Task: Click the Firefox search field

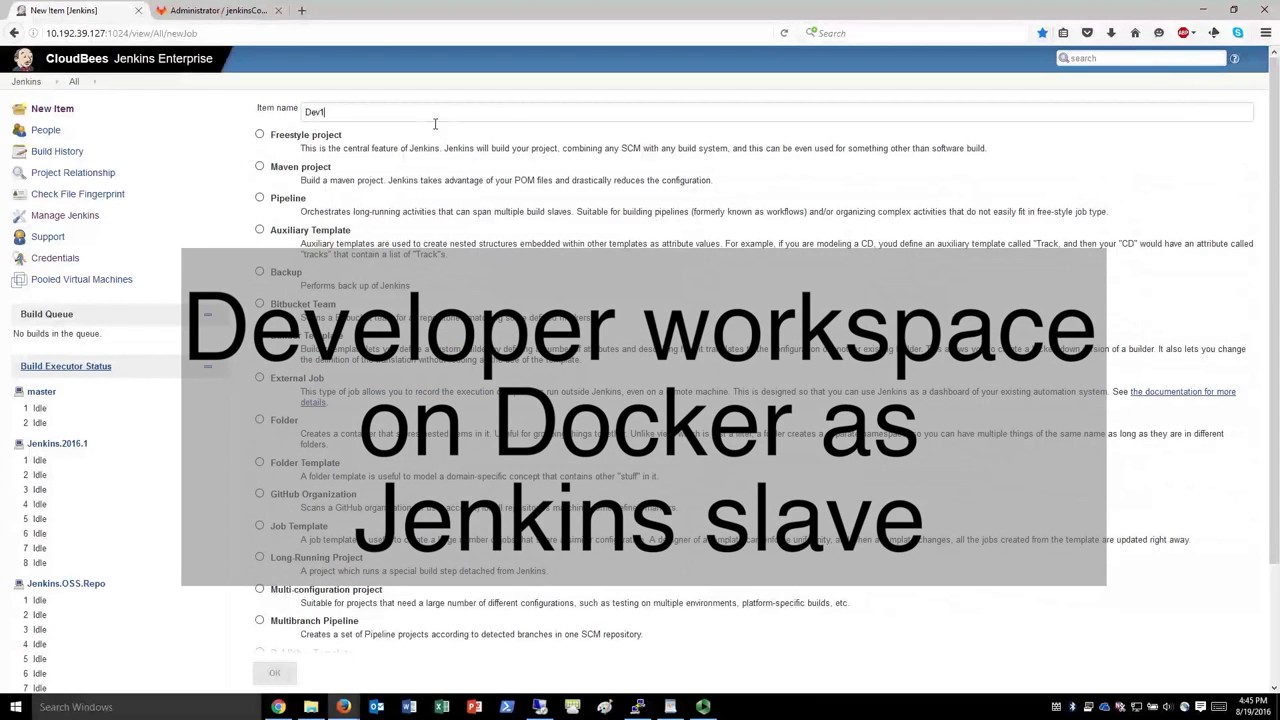Action: 914,33
